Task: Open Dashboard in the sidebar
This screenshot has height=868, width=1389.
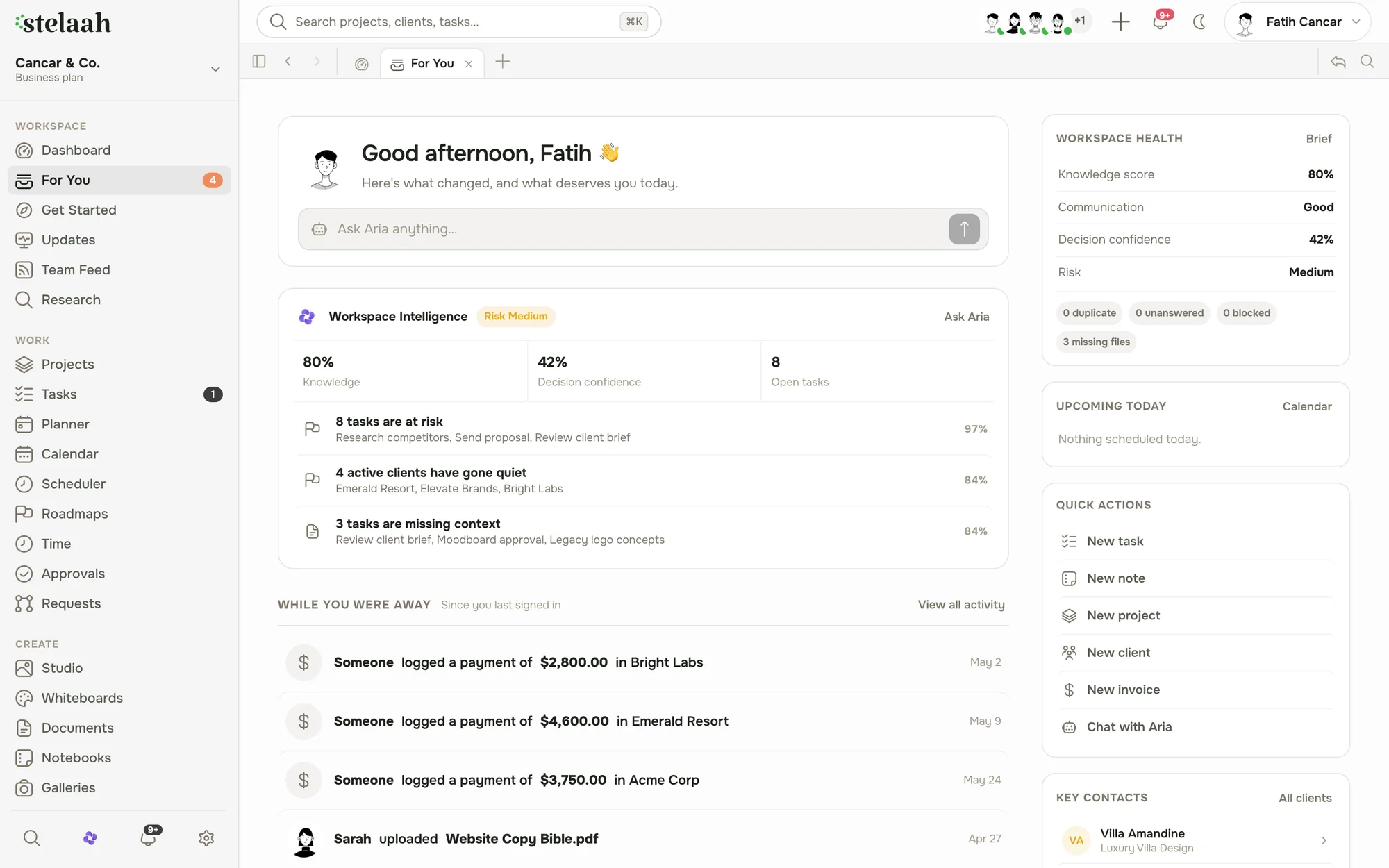Action: pos(119,151)
